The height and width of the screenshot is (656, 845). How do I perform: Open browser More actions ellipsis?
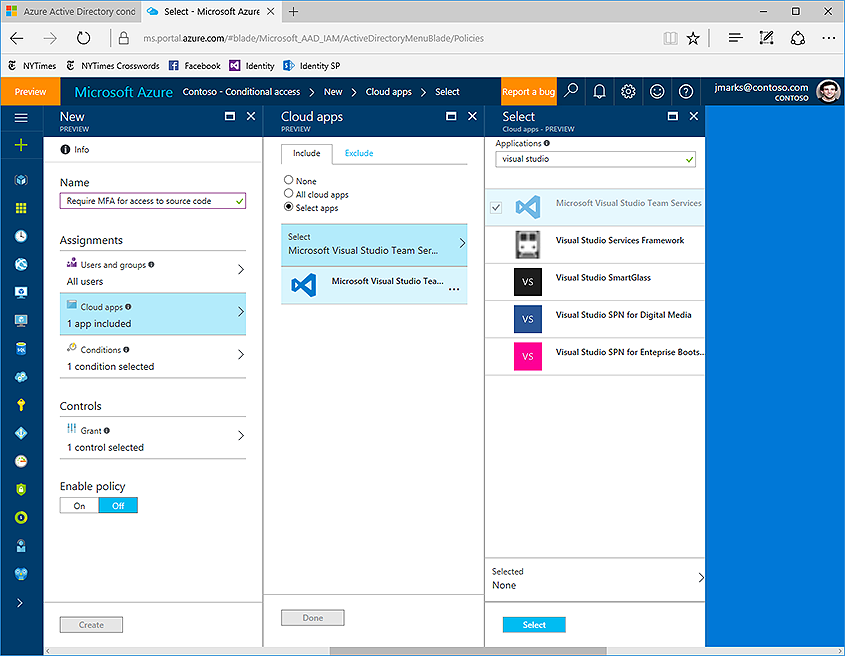coord(828,38)
